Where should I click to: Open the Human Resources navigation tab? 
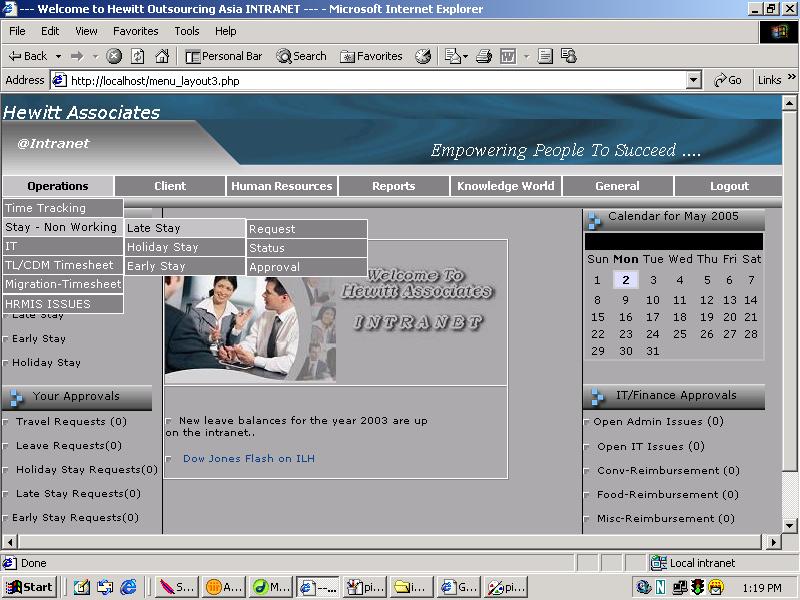click(x=281, y=186)
